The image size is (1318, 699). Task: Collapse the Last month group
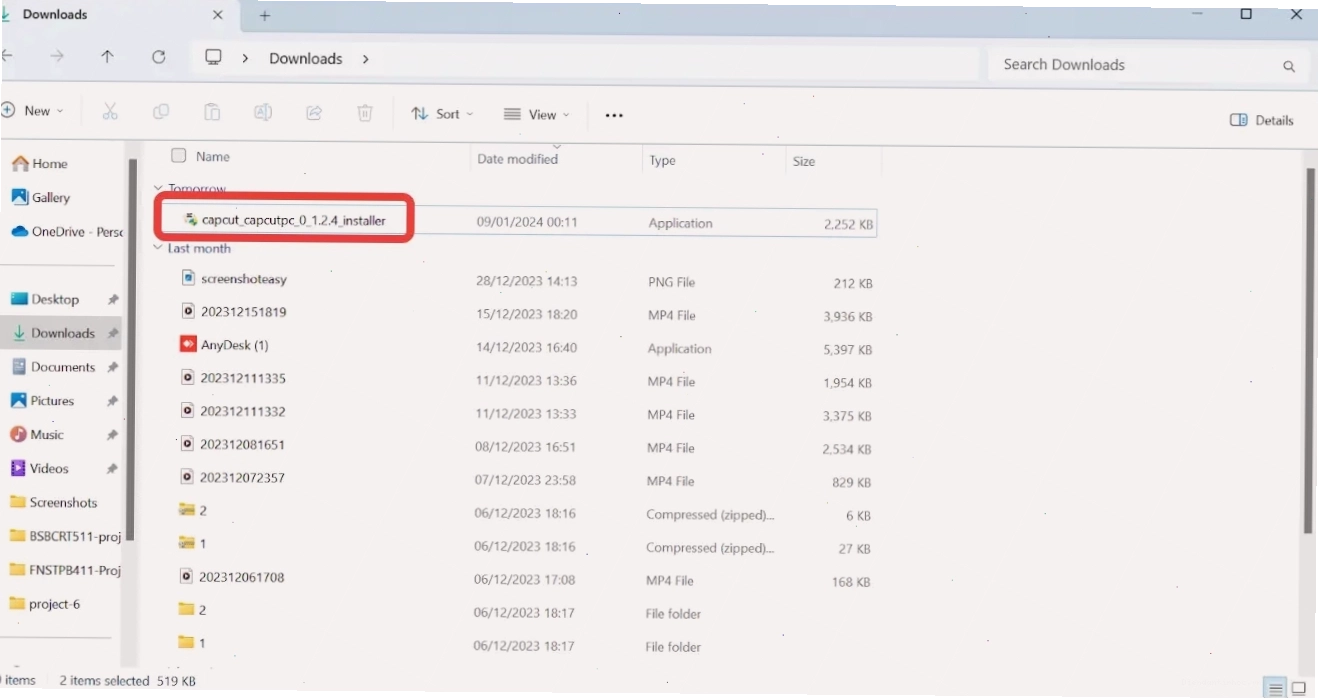(158, 248)
